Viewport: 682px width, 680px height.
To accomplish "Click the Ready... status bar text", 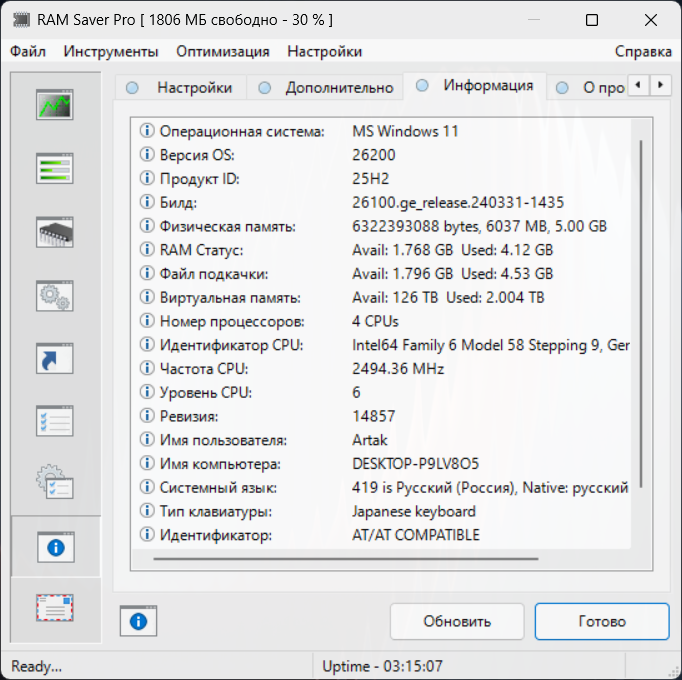I will [x=37, y=666].
